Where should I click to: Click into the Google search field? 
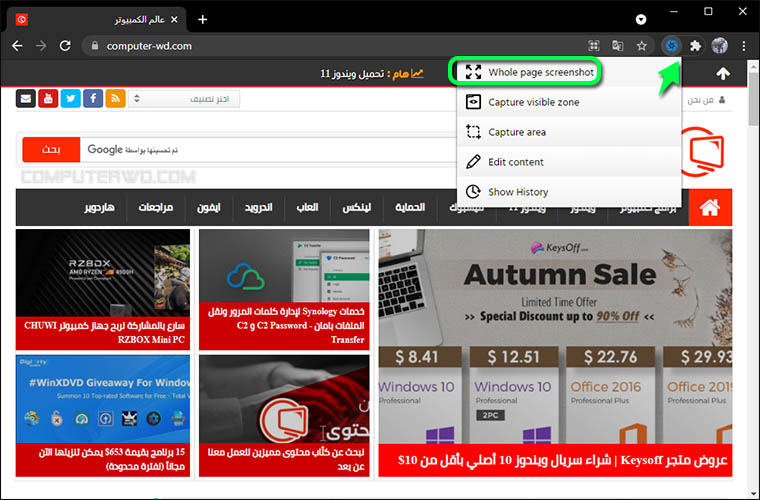pos(268,149)
